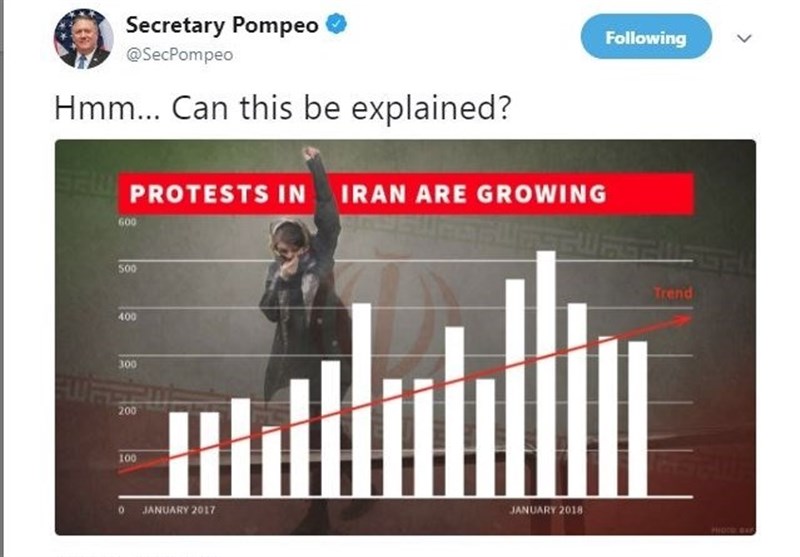800x557 pixels.
Task: Click the @SecPompeo handle
Action: [179, 55]
